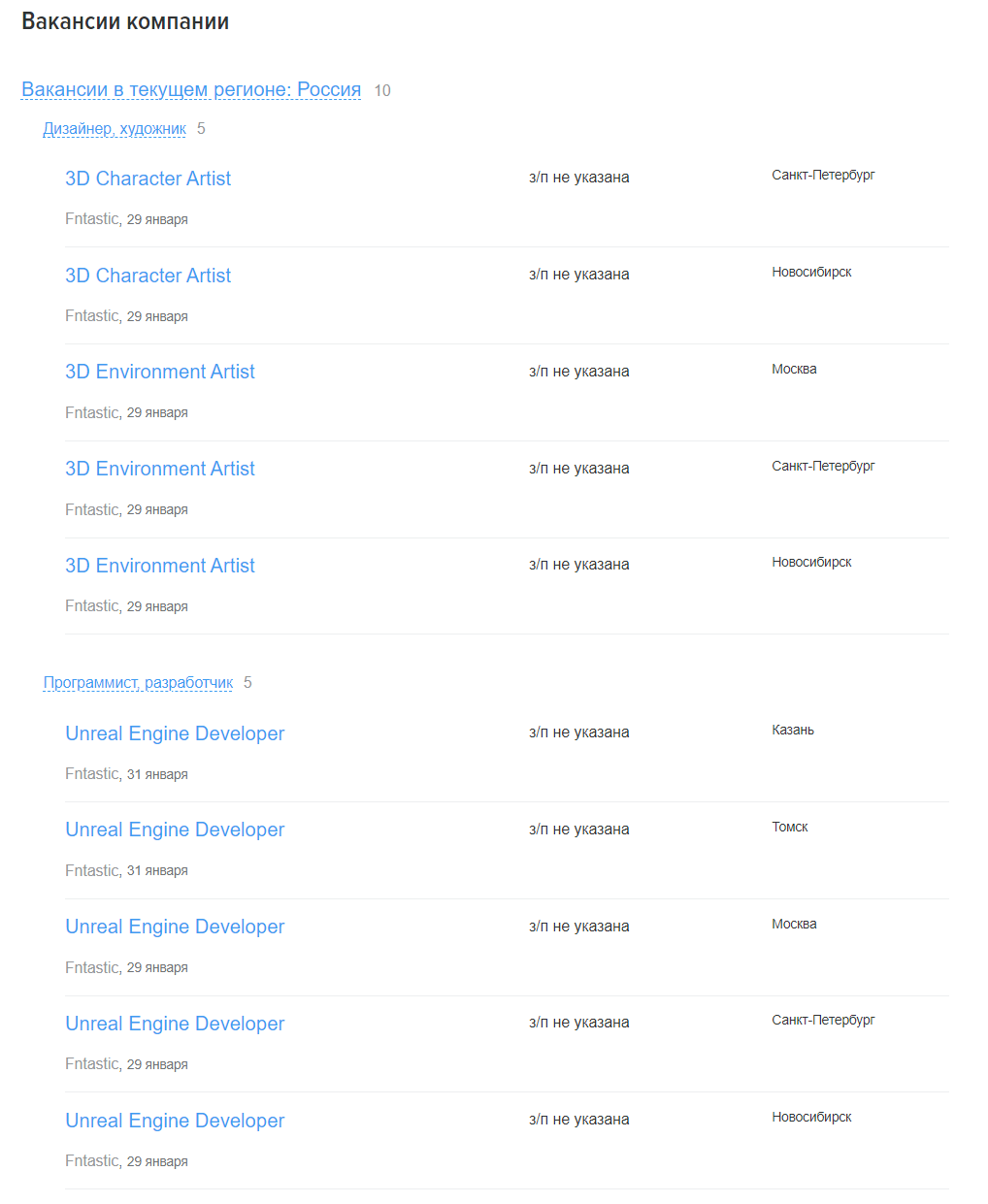
Task: Open Unreal Engine Developer vacancy in Томск
Action: [x=175, y=830]
